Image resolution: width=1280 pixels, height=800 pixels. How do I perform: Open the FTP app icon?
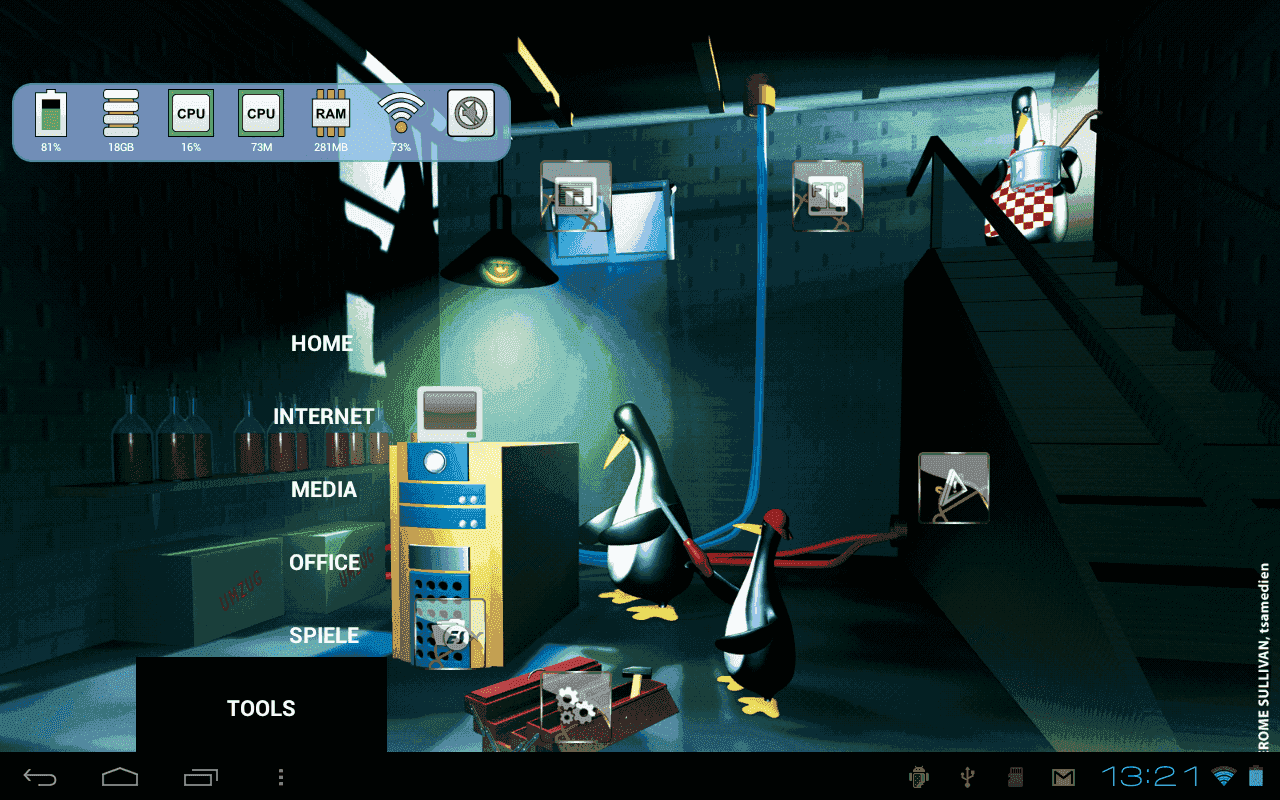pyautogui.click(x=828, y=195)
